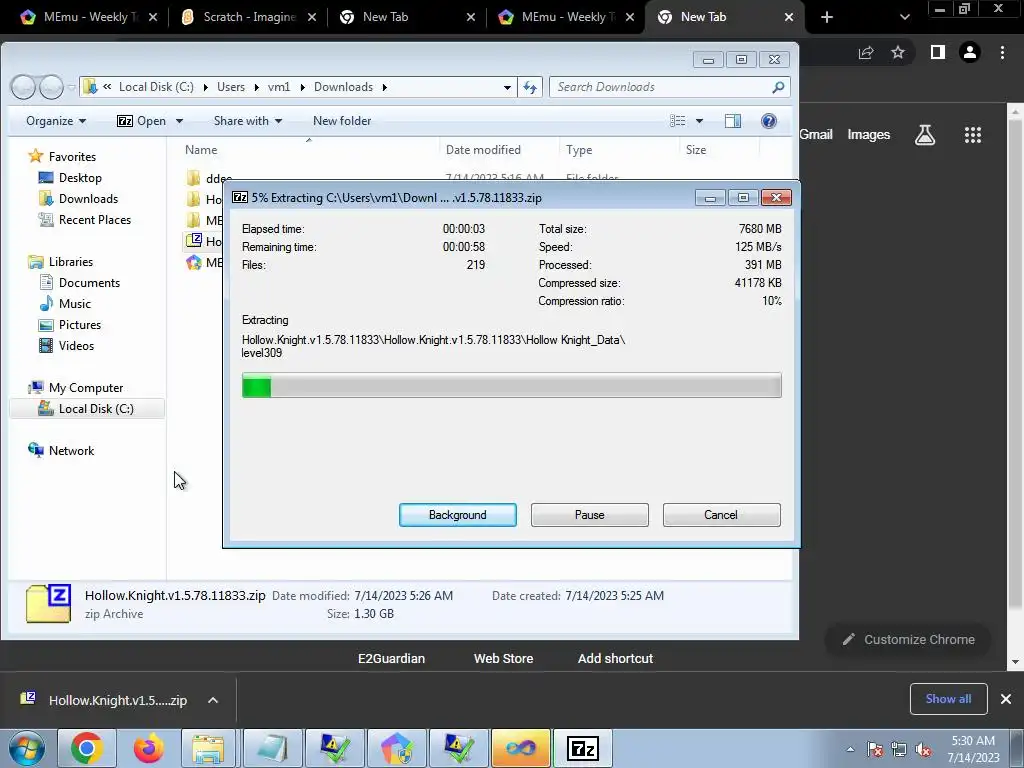
Task: Click the change view icon
Action: [x=678, y=121]
